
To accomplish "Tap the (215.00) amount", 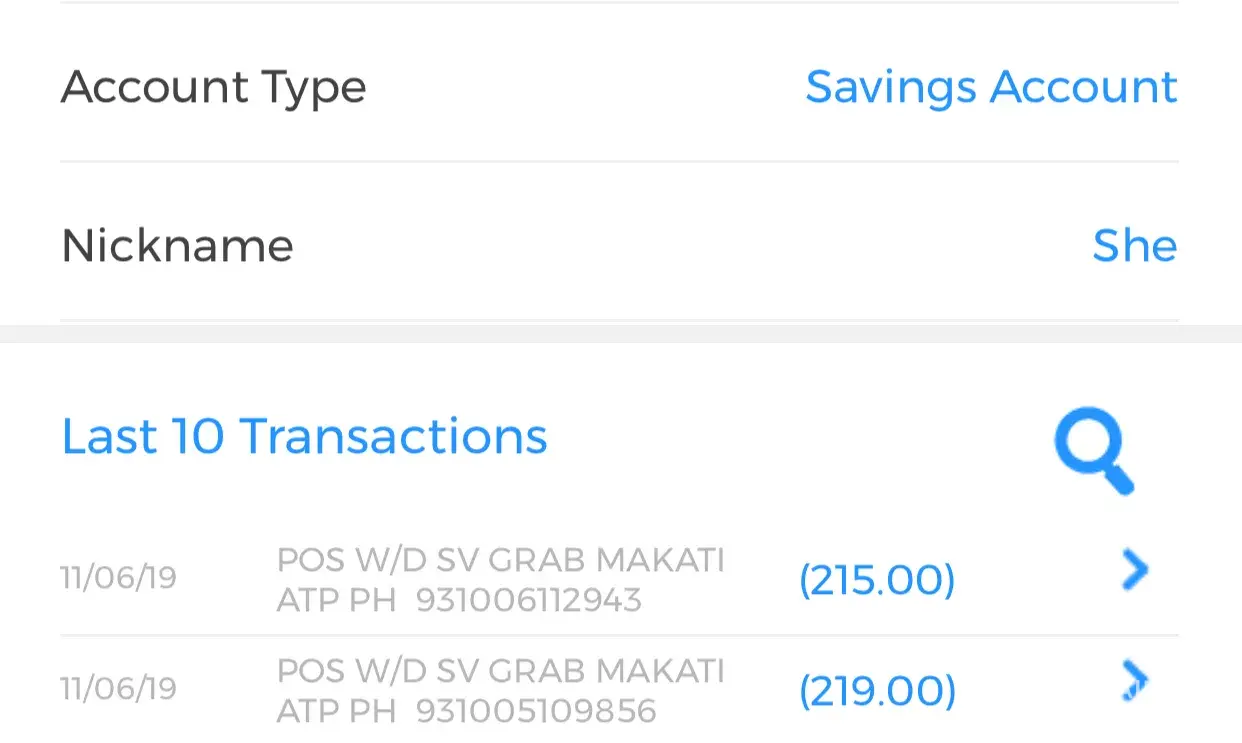I will [x=877, y=580].
